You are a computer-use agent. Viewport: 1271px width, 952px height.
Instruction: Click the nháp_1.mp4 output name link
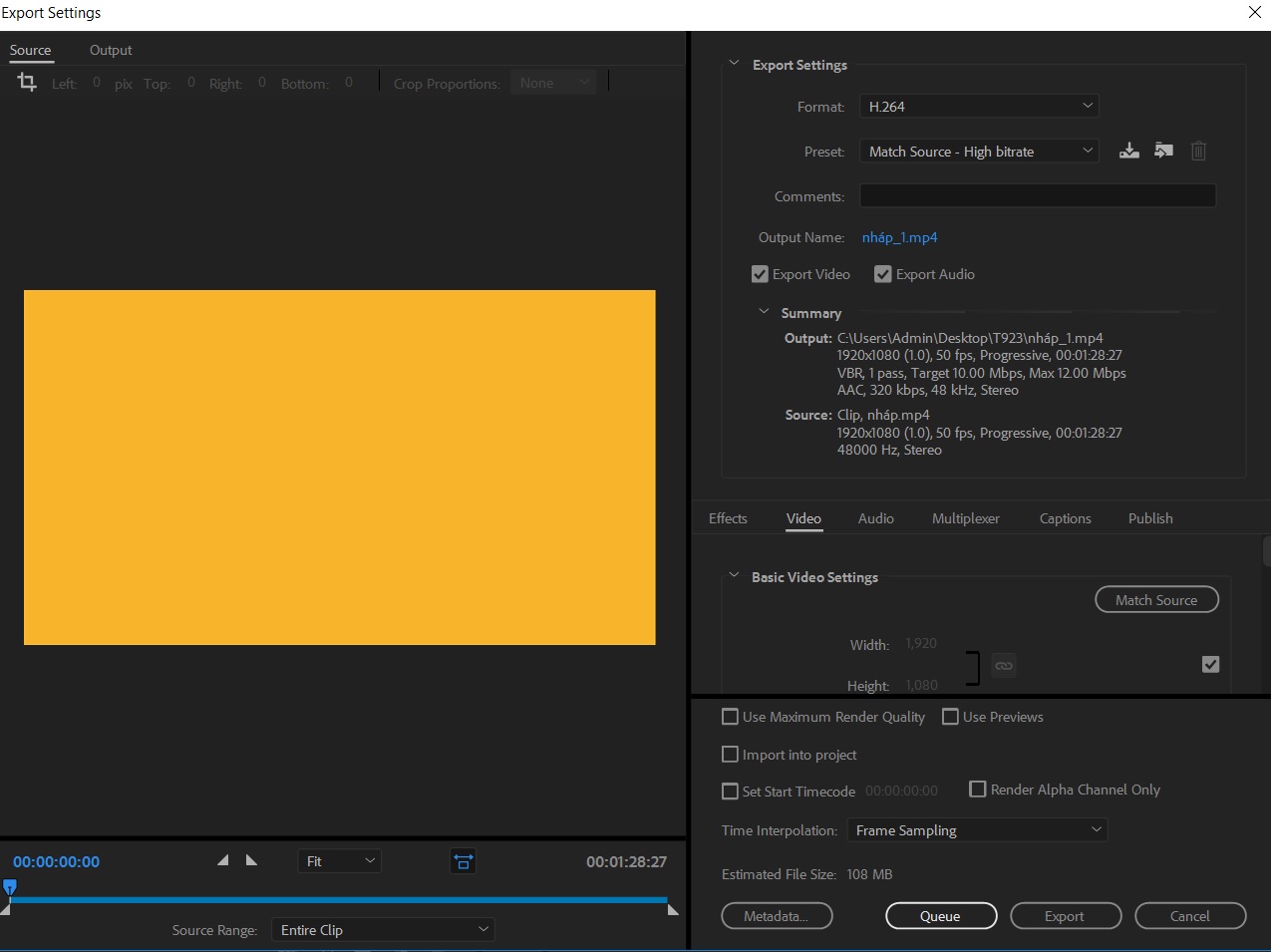click(x=899, y=237)
